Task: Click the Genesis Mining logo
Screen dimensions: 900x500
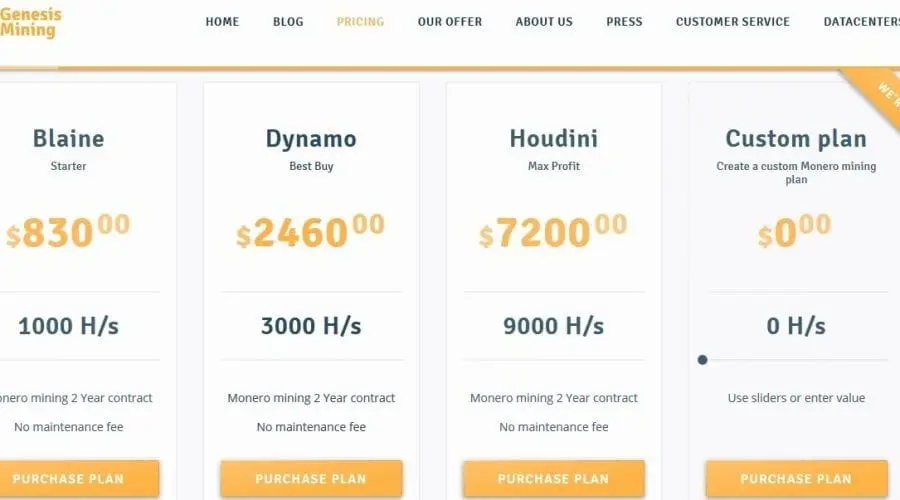Action: pos(30,22)
